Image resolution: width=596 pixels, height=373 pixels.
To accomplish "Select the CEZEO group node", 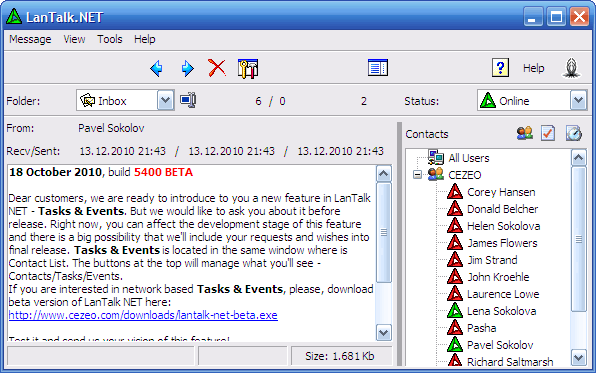I will coord(464,175).
